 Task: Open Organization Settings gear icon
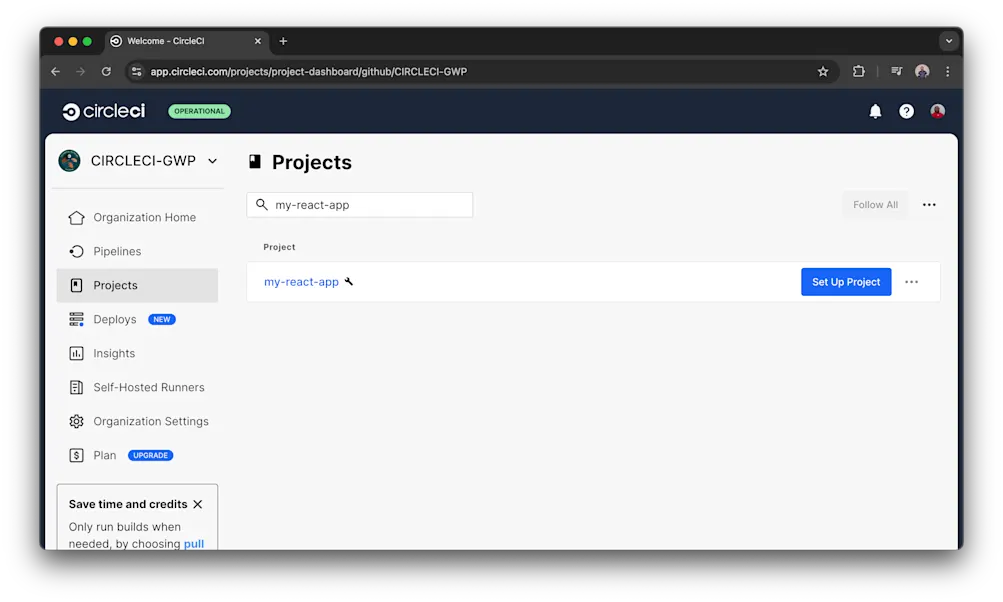[76, 421]
